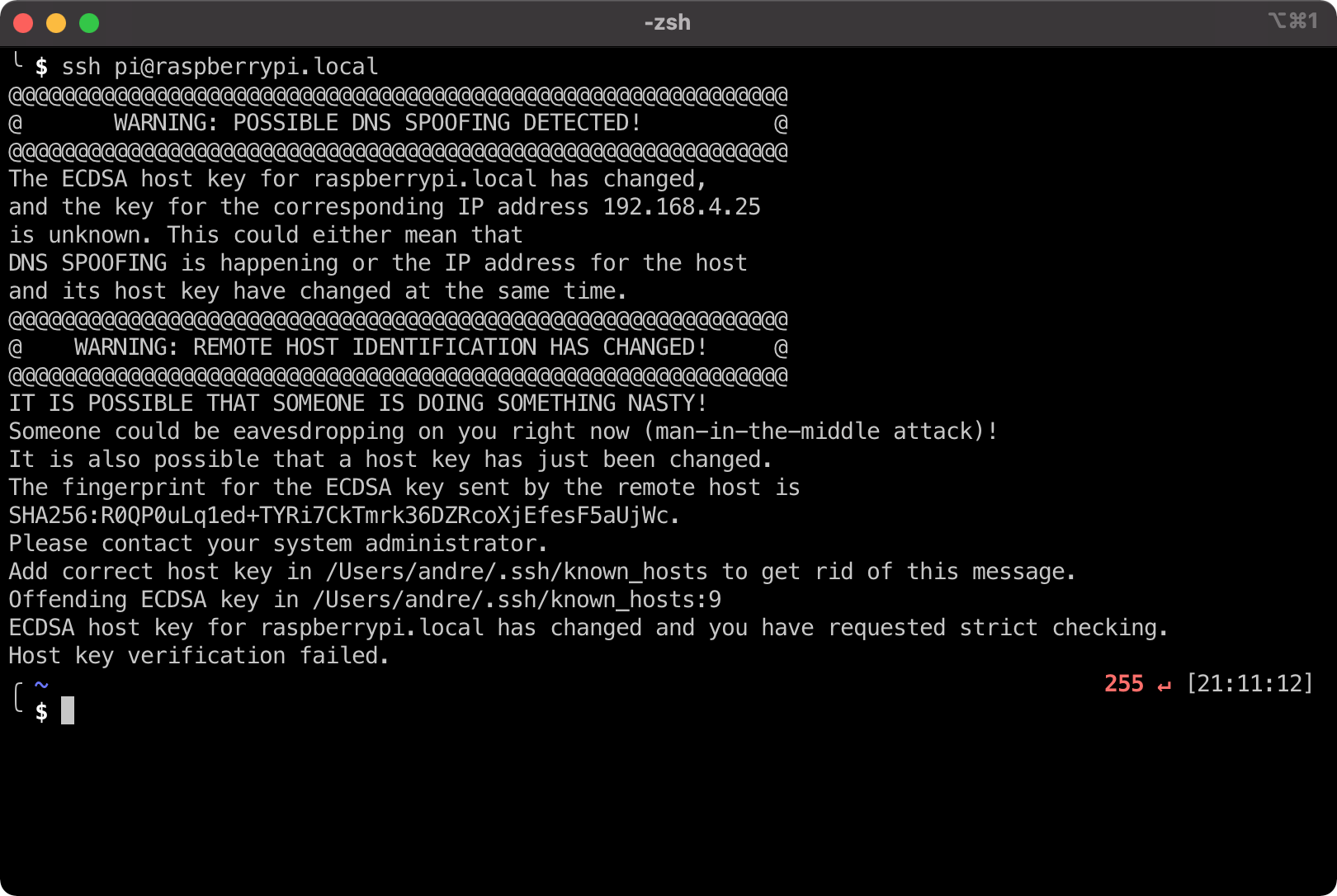Click the red close window button

pos(23,23)
